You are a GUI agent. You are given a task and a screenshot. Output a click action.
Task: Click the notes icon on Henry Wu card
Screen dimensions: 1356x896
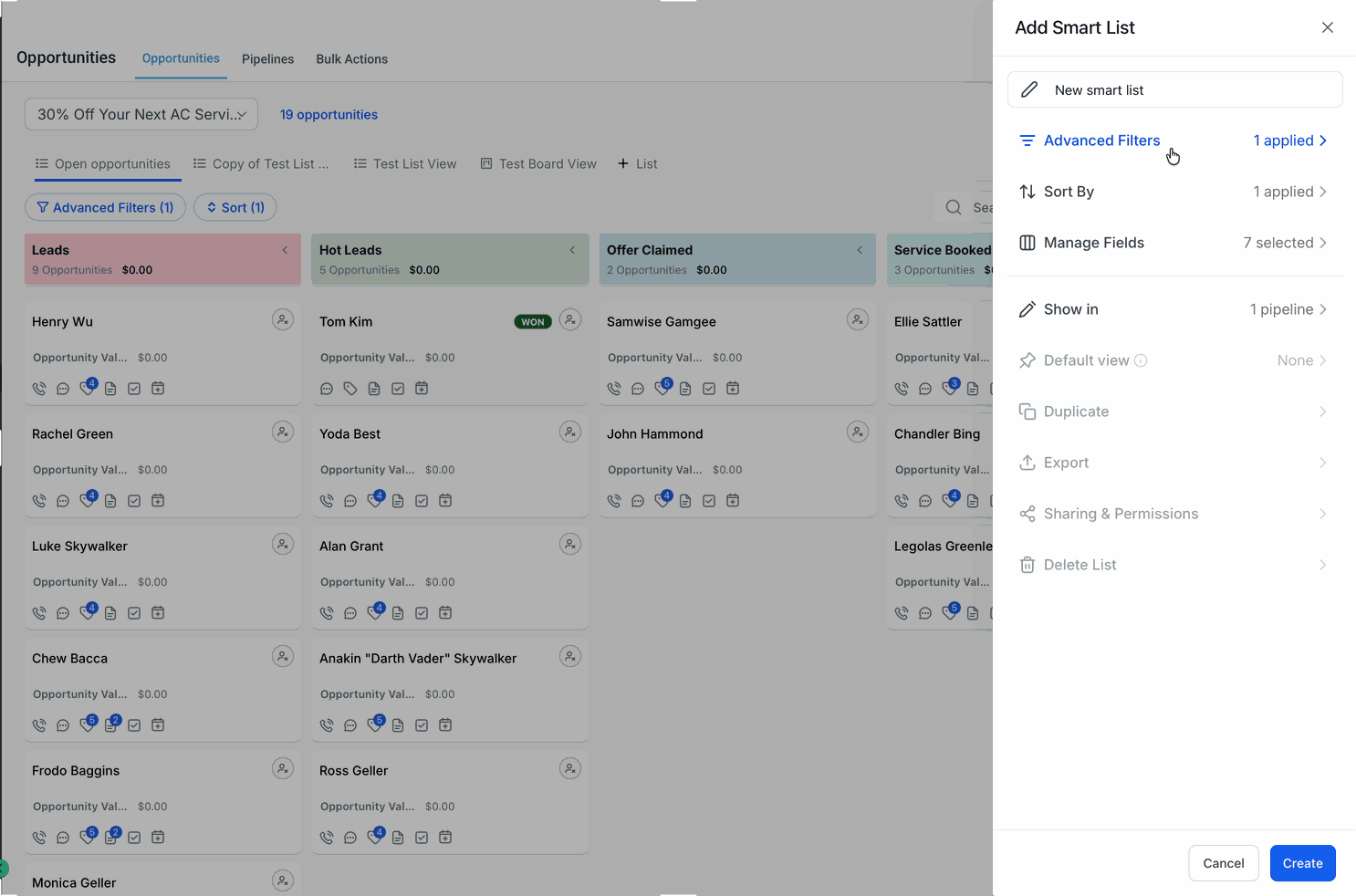110,389
